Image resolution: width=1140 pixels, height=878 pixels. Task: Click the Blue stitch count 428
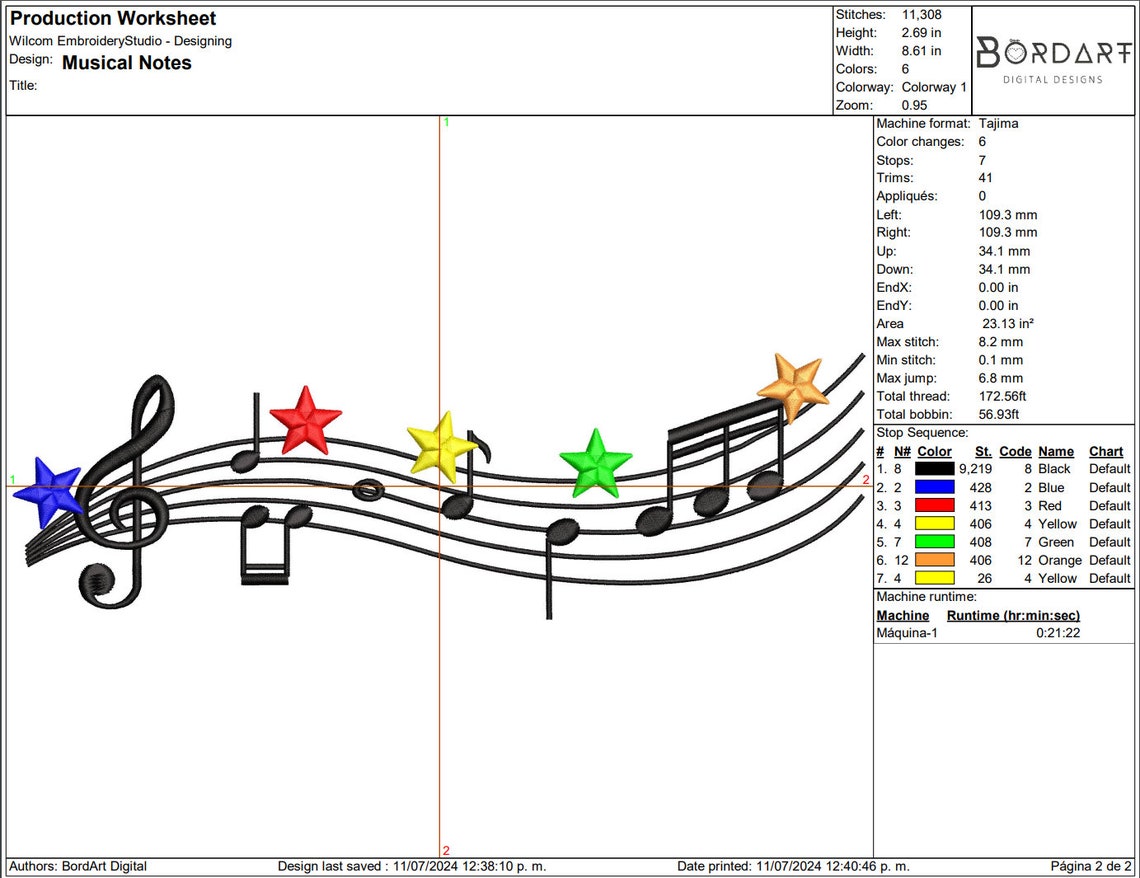(980, 487)
